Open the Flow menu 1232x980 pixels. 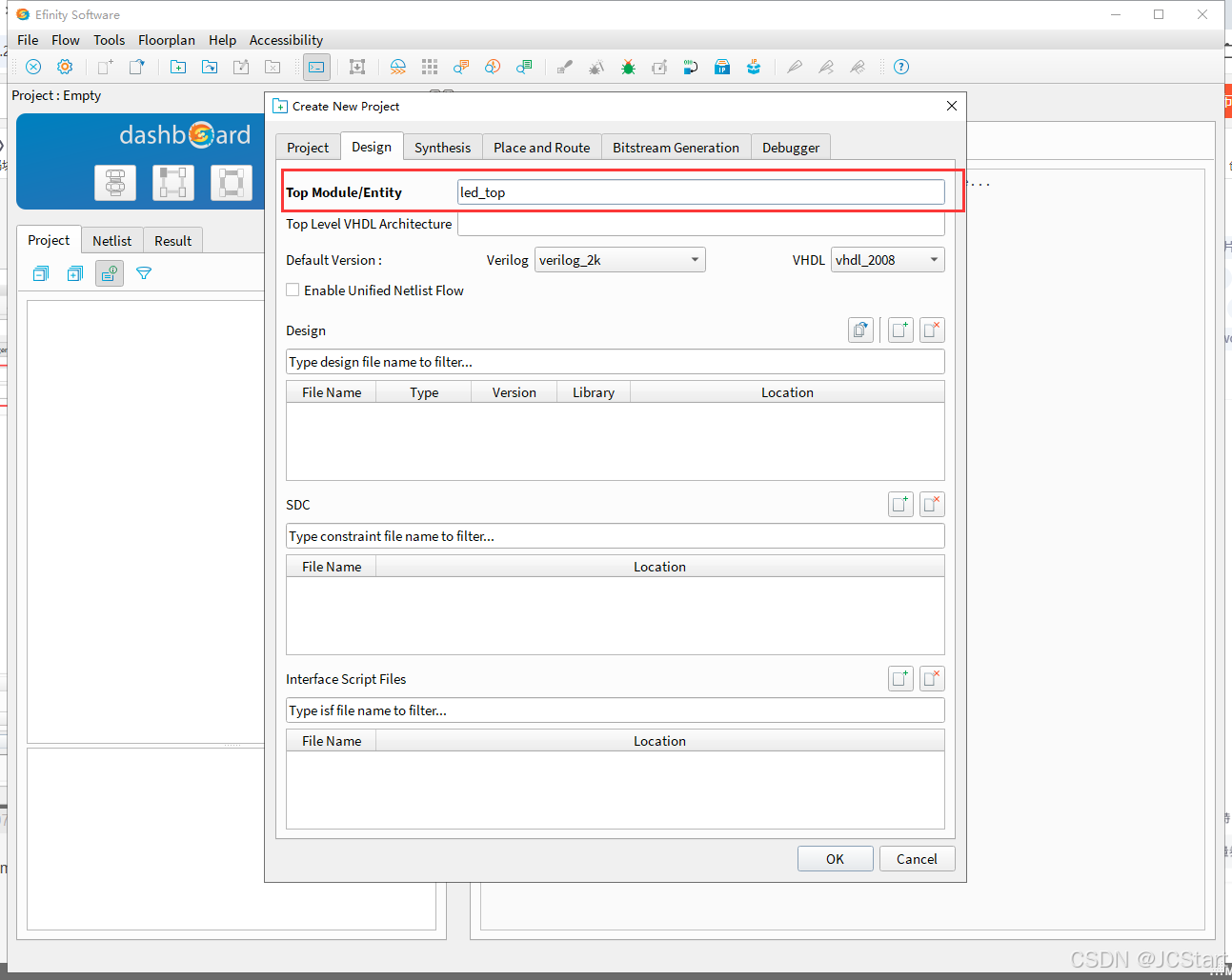66,40
